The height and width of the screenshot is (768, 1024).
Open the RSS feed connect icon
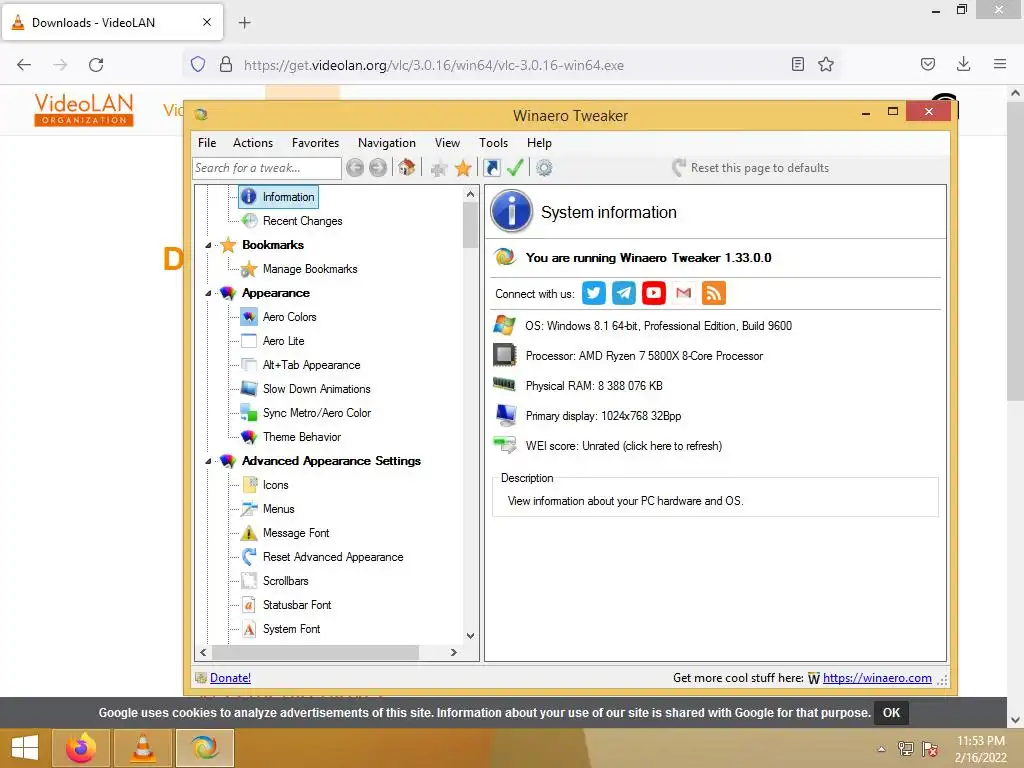click(x=714, y=293)
